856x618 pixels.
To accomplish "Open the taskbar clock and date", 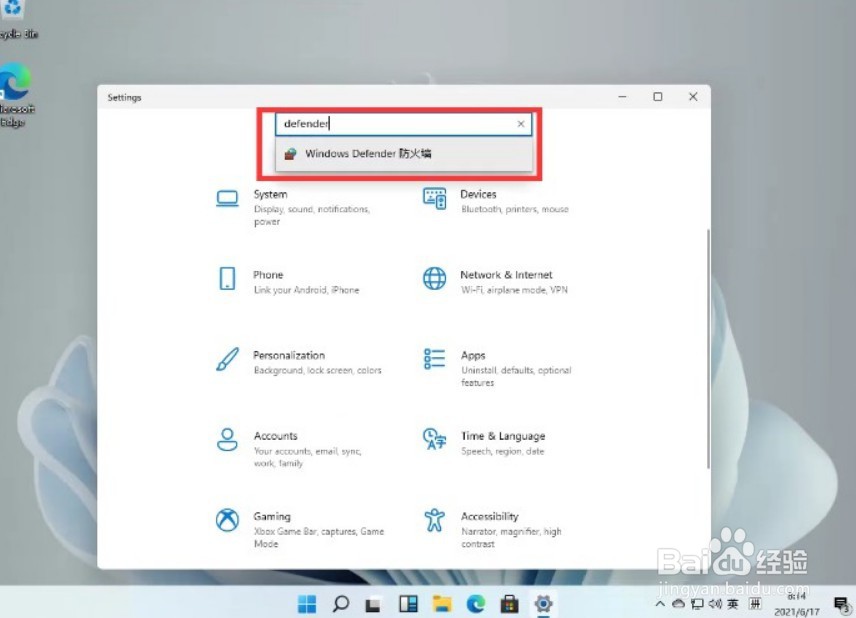I will (796, 604).
